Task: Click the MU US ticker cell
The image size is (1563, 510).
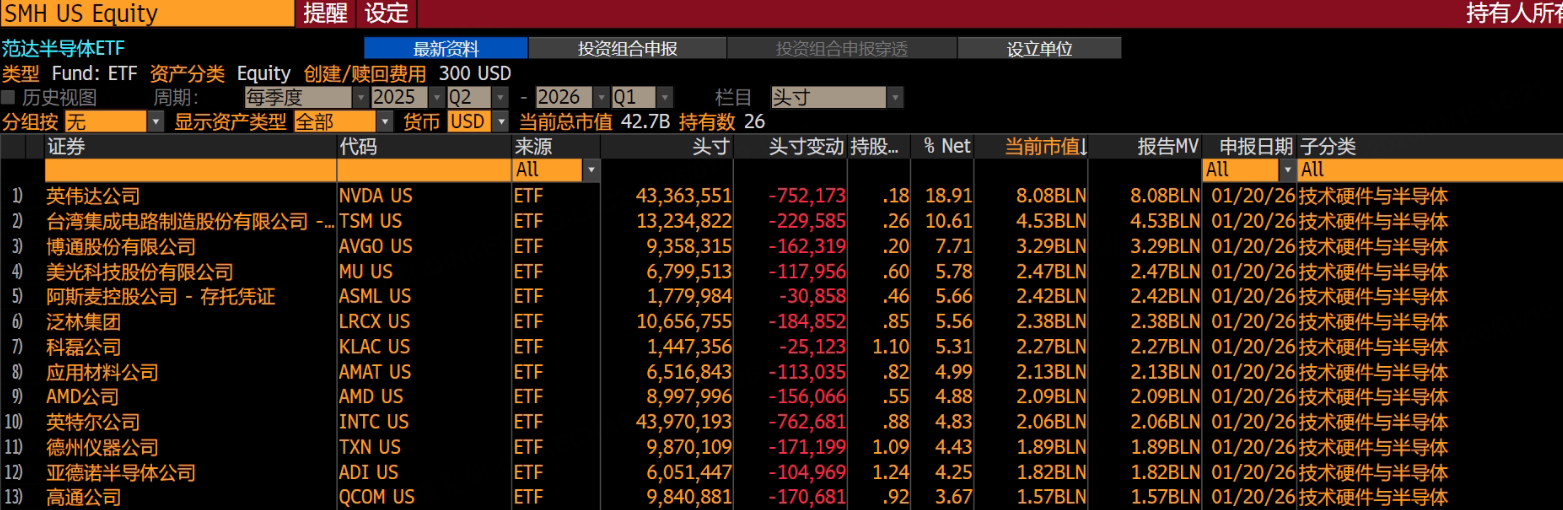Action: click(x=365, y=271)
